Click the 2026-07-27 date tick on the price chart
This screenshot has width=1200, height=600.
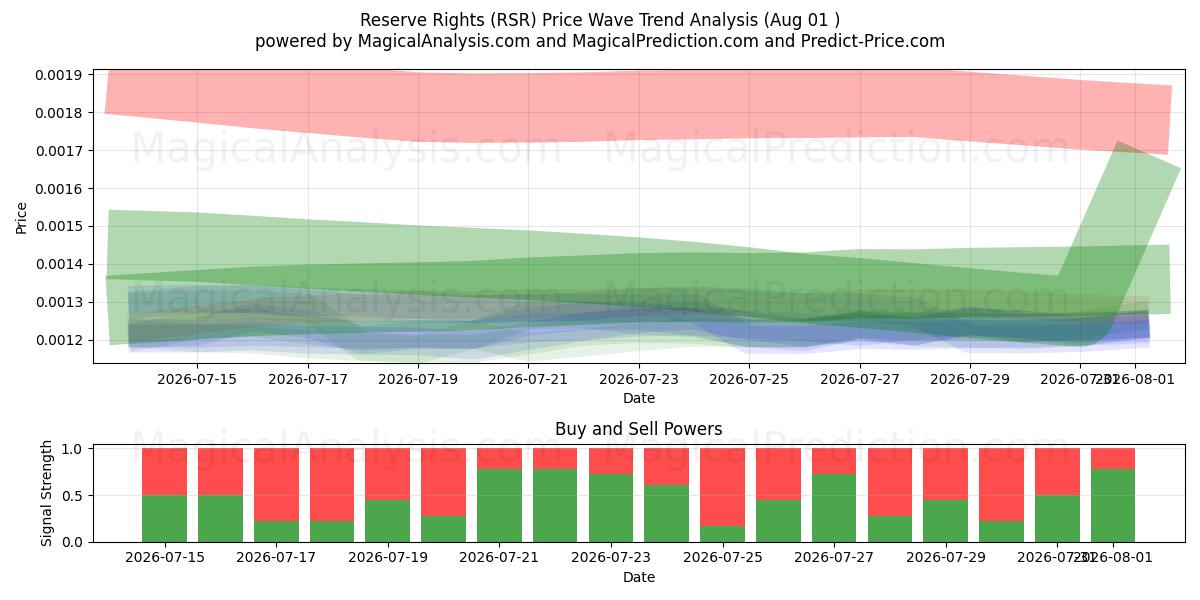861,379
